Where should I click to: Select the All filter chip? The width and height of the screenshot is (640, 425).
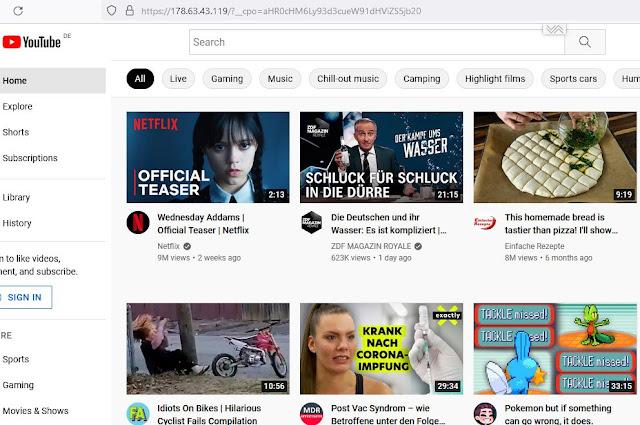pyautogui.click(x=140, y=79)
